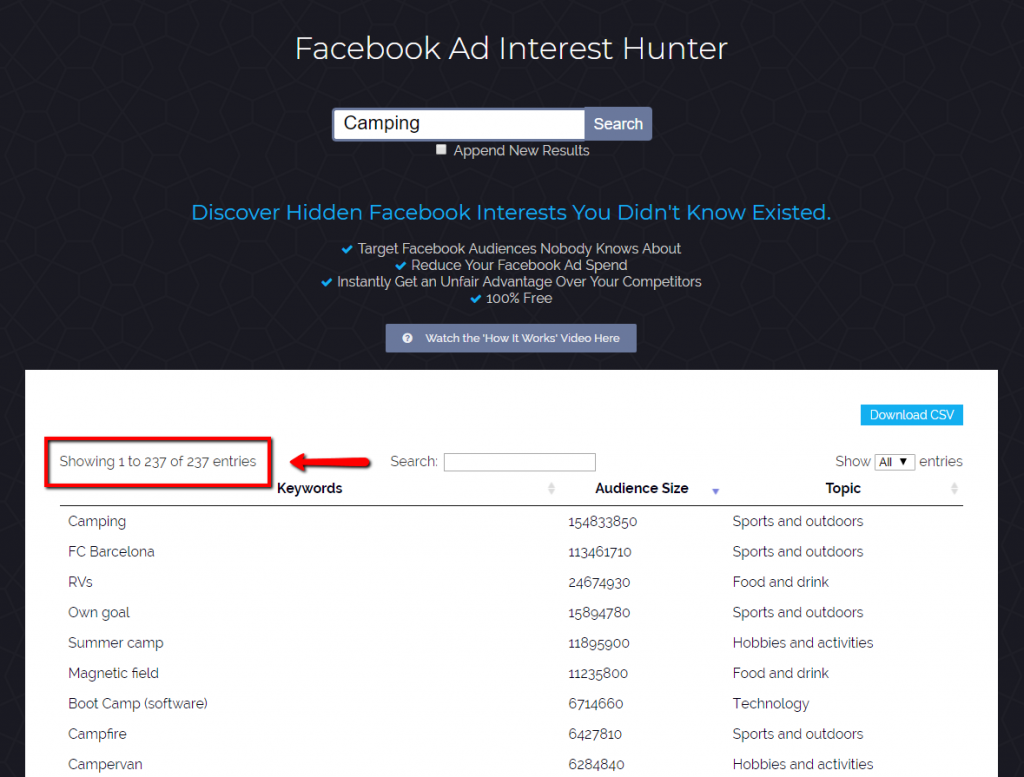Viewport: 1024px width, 777px height.
Task: Click the dropdown arrow inside the All selector
Action: [x=903, y=461]
